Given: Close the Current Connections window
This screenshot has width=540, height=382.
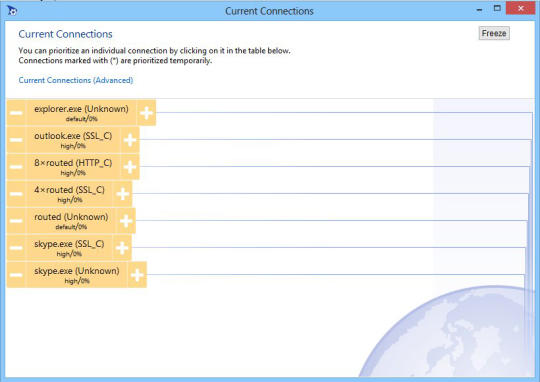Looking at the screenshot, I should pyautogui.click(x=521, y=8).
